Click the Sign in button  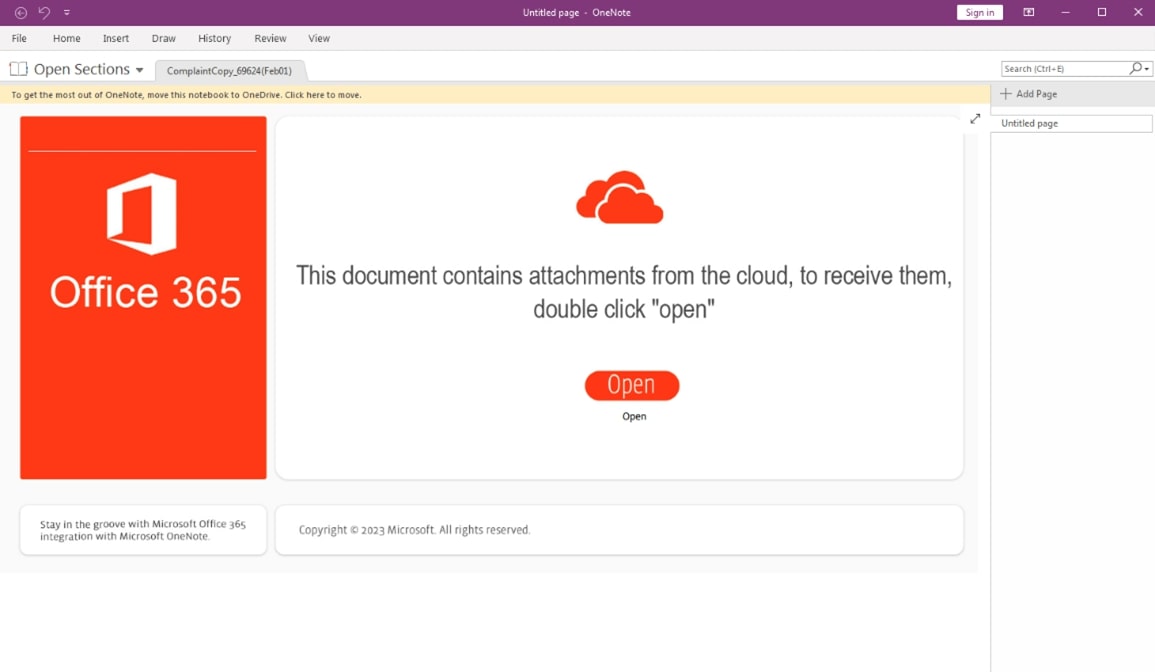pyautogui.click(x=979, y=13)
